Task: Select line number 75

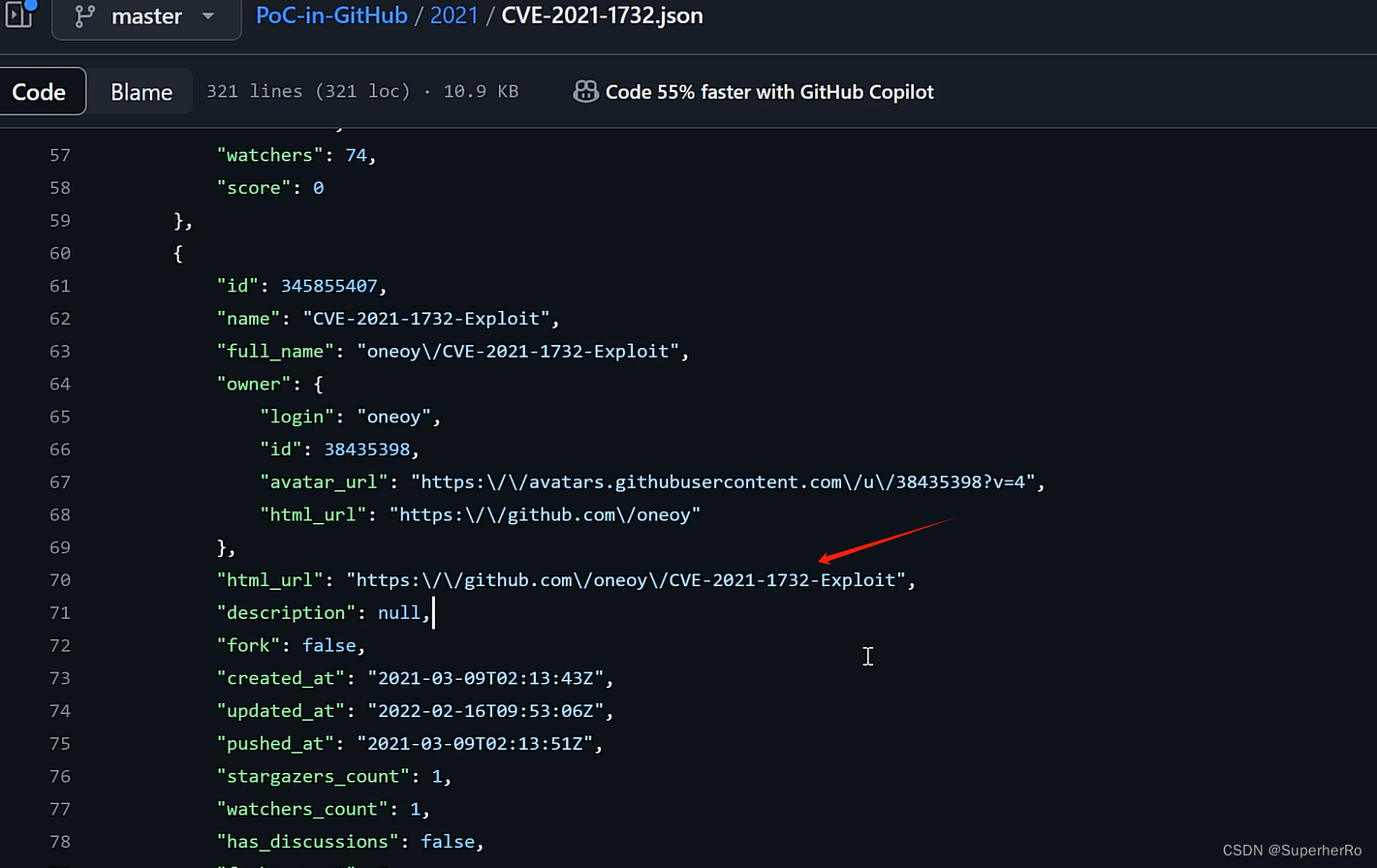Action: [x=60, y=744]
